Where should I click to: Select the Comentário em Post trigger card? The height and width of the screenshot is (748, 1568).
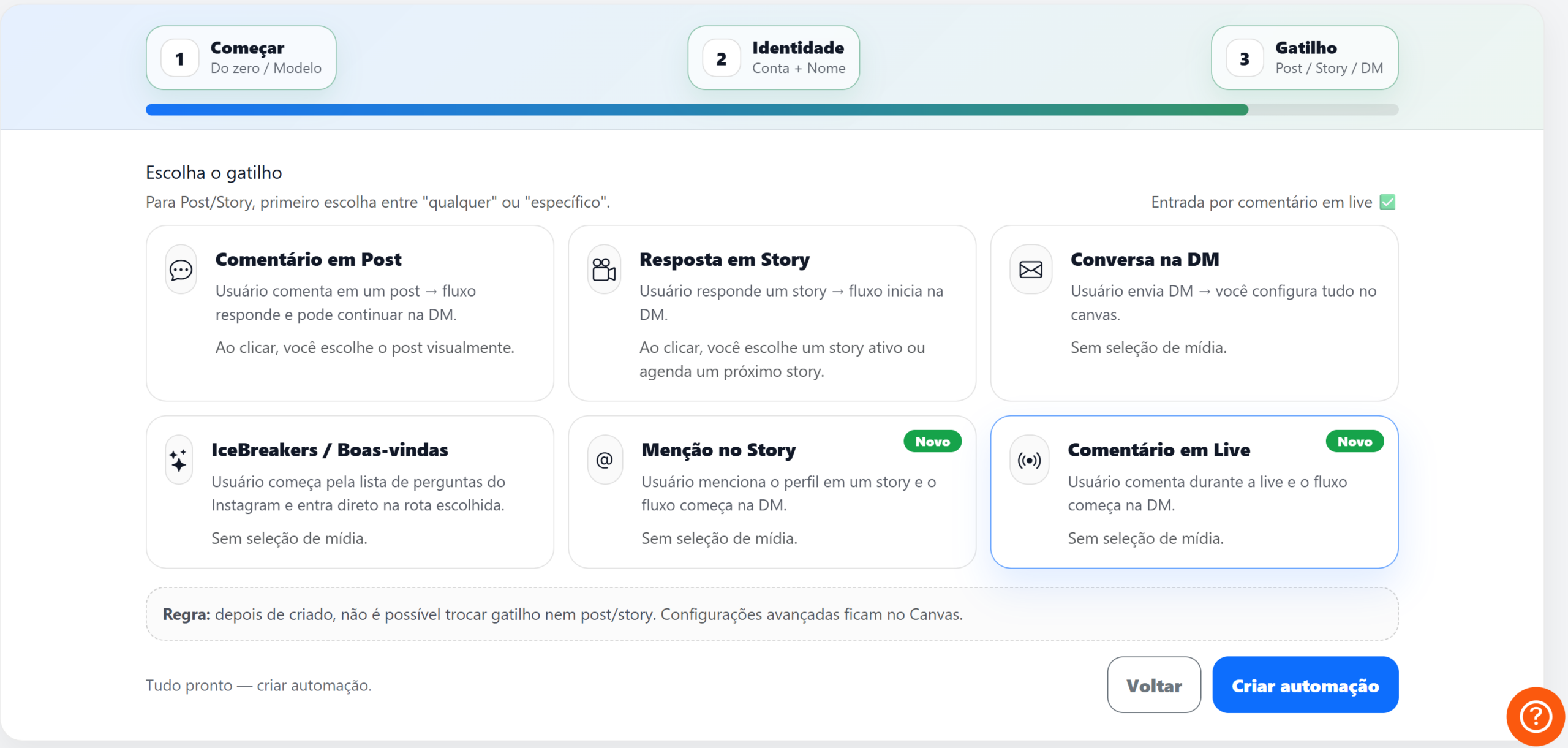350,313
